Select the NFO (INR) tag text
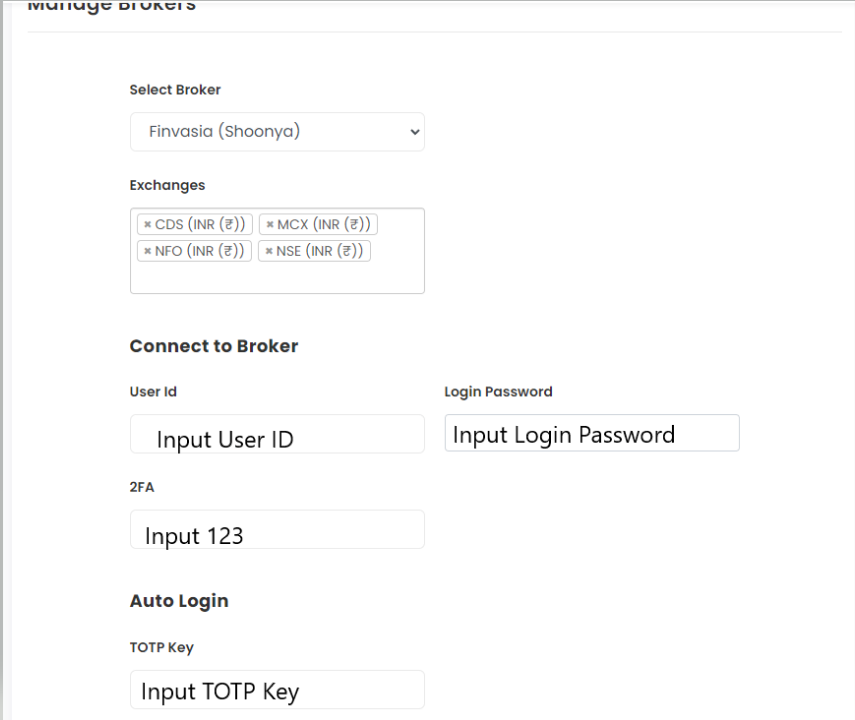Viewport: 855px width, 720px height. tap(200, 251)
